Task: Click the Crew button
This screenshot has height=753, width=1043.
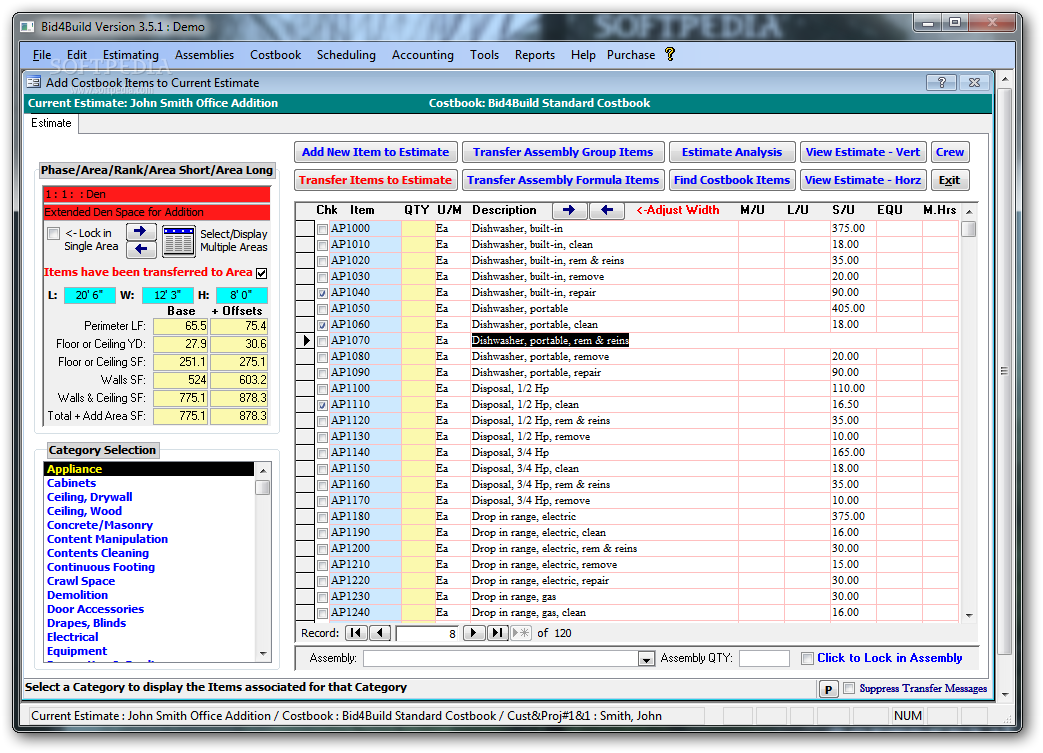Action: coord(950,152)
